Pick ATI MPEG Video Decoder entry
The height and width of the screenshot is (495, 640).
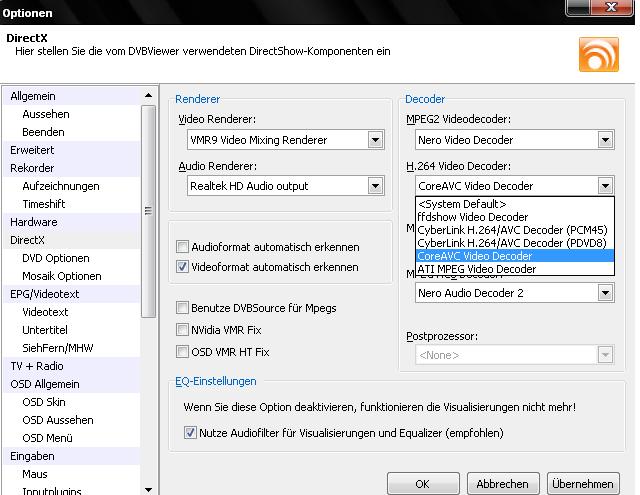477,269
